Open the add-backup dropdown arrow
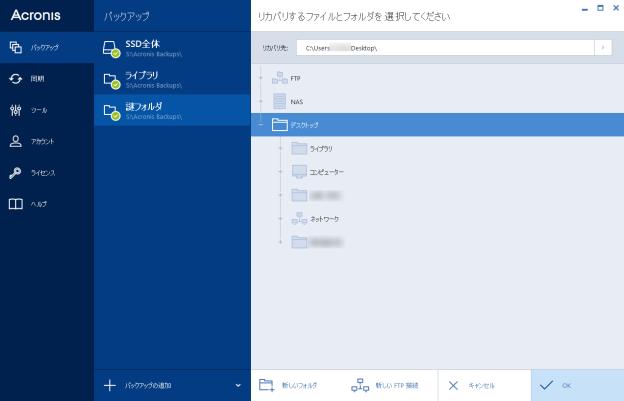 pos(238,385)
